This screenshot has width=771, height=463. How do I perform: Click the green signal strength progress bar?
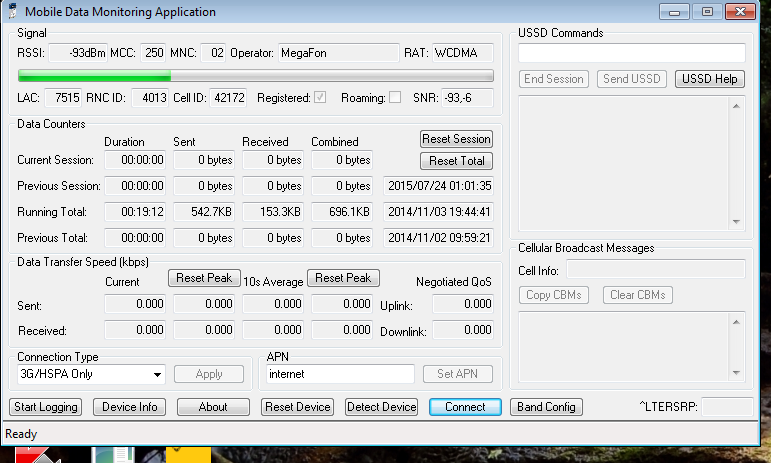pyautogui.click(x=256, y=75)
